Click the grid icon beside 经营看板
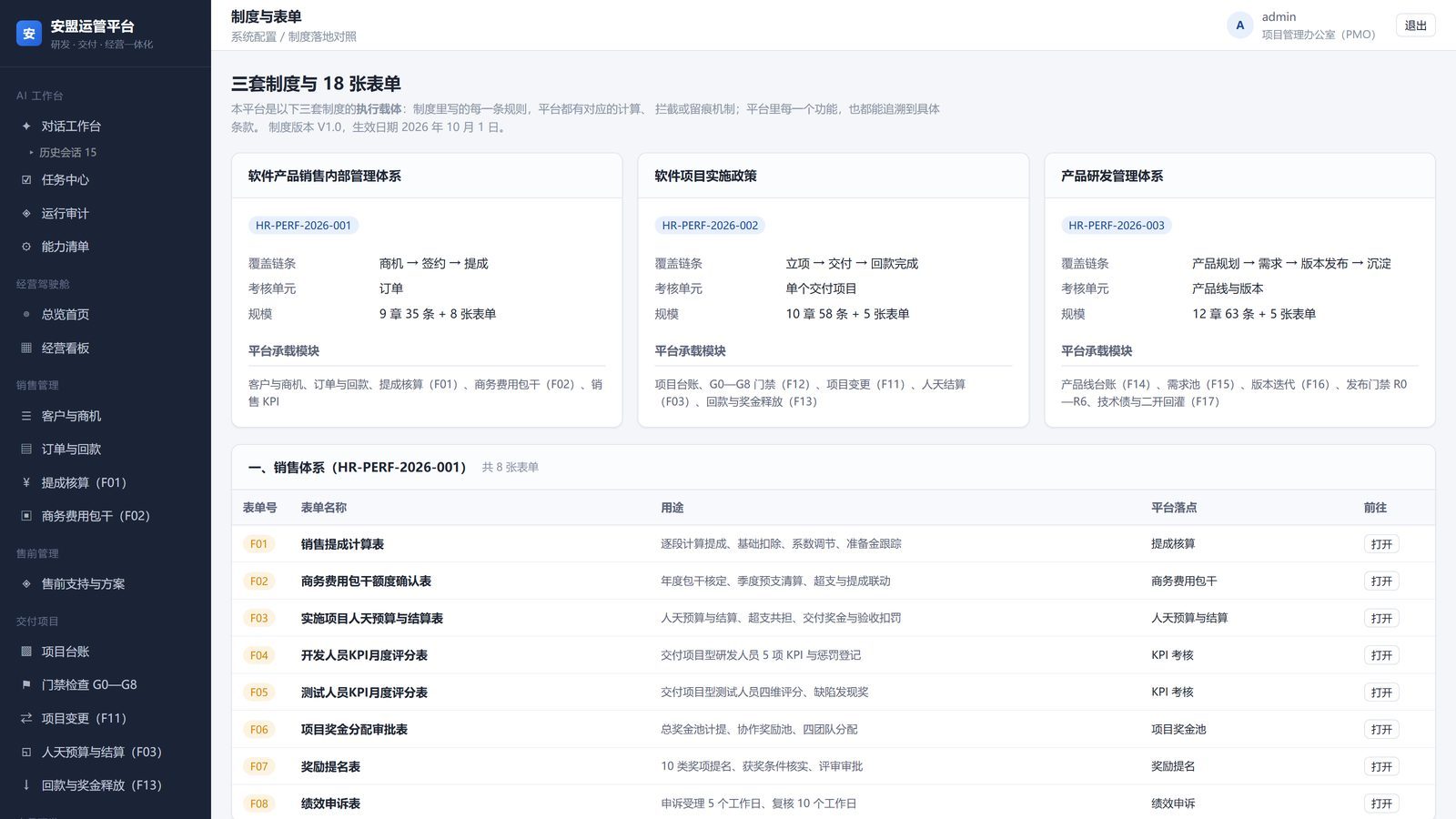Image resolution: width=1456 pixels, height=819 pixels. point(26,348)
